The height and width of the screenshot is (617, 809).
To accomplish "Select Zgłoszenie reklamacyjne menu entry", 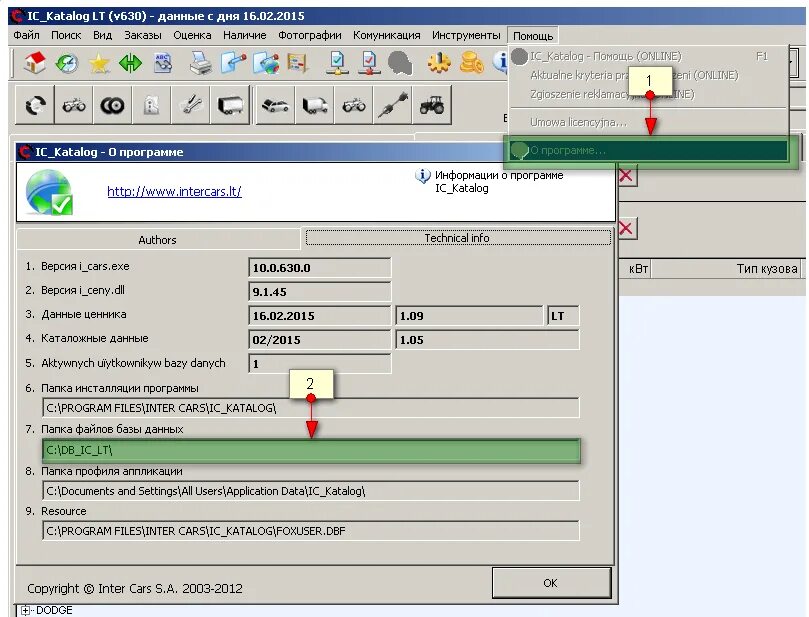I will click(649, 94).
